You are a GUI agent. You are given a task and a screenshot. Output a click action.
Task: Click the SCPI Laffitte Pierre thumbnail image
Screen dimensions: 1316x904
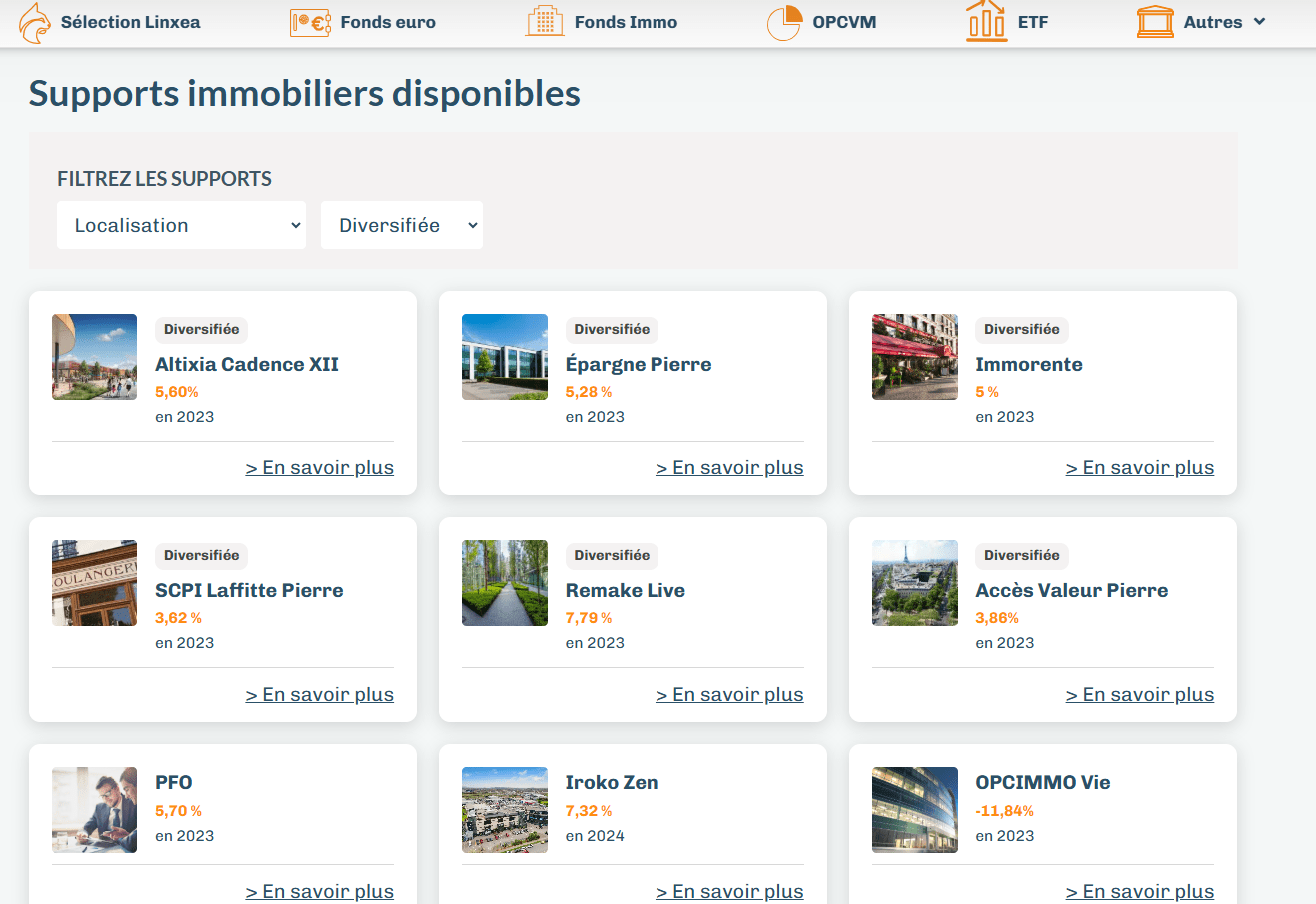(x=94, y=583)
